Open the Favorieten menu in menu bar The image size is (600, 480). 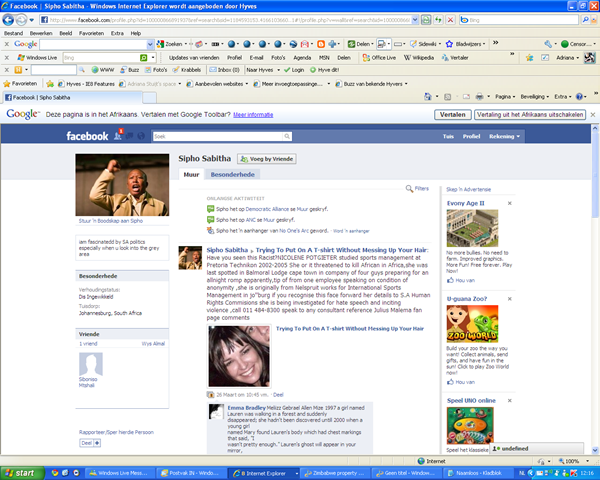pos(91,33)
